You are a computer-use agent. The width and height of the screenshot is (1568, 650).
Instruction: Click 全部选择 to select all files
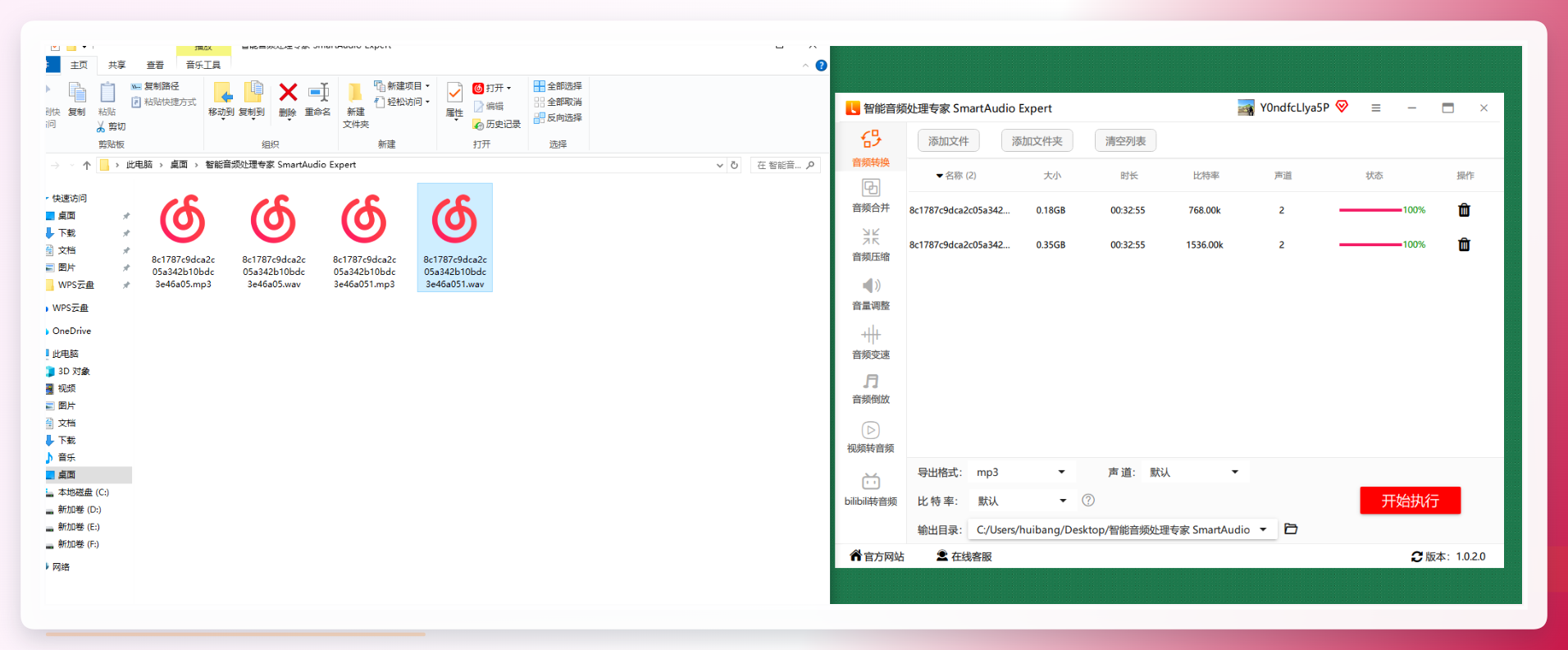pyautogui.click(x=558, y=86)
